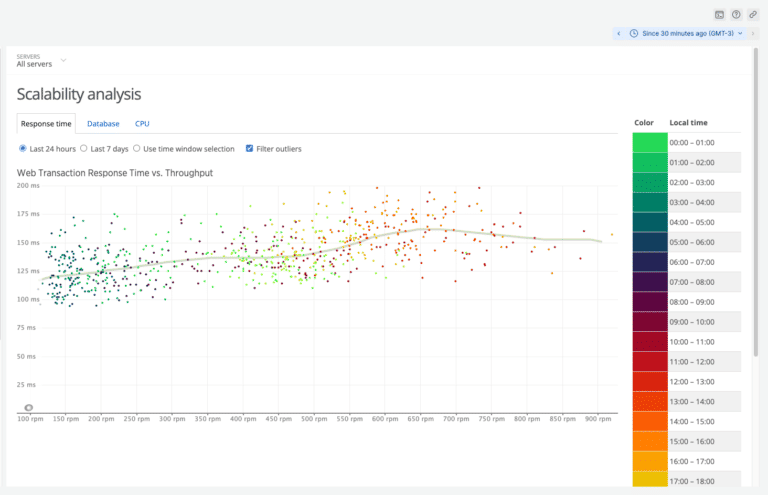
Task: Select Use time window selection option
Action: coord(137,148)
